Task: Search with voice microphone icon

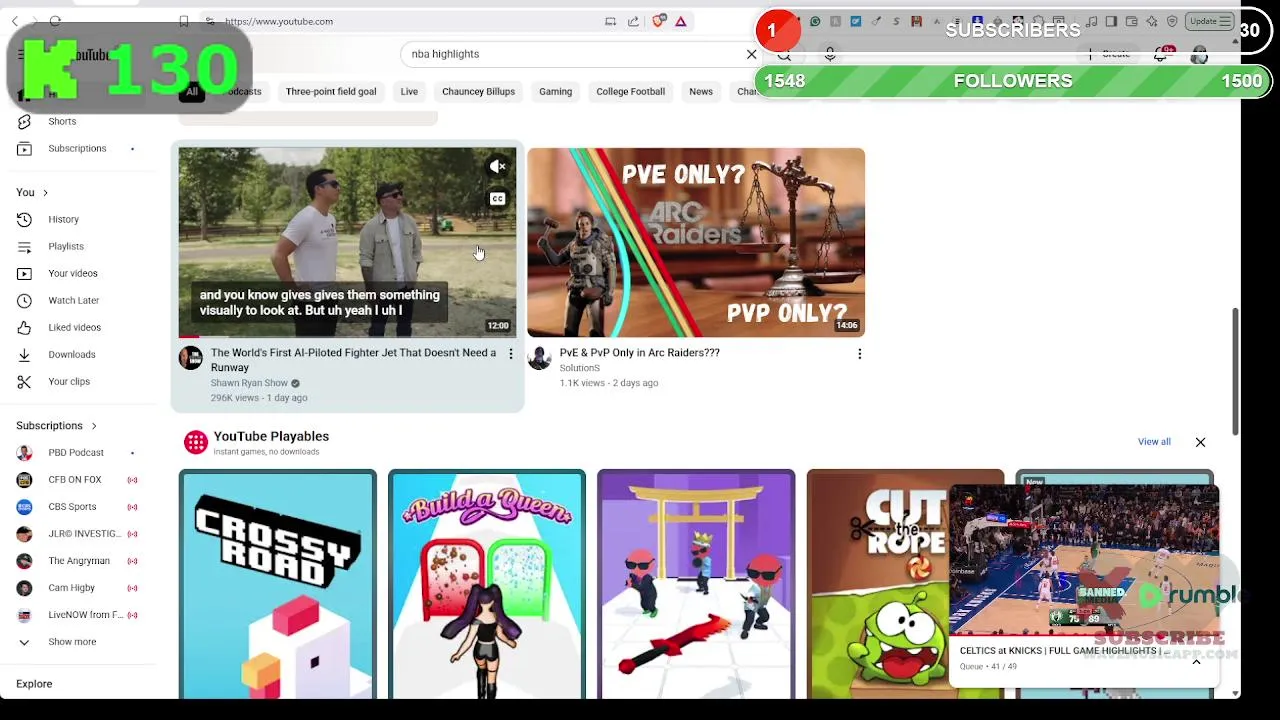Action: pos(830,54)
